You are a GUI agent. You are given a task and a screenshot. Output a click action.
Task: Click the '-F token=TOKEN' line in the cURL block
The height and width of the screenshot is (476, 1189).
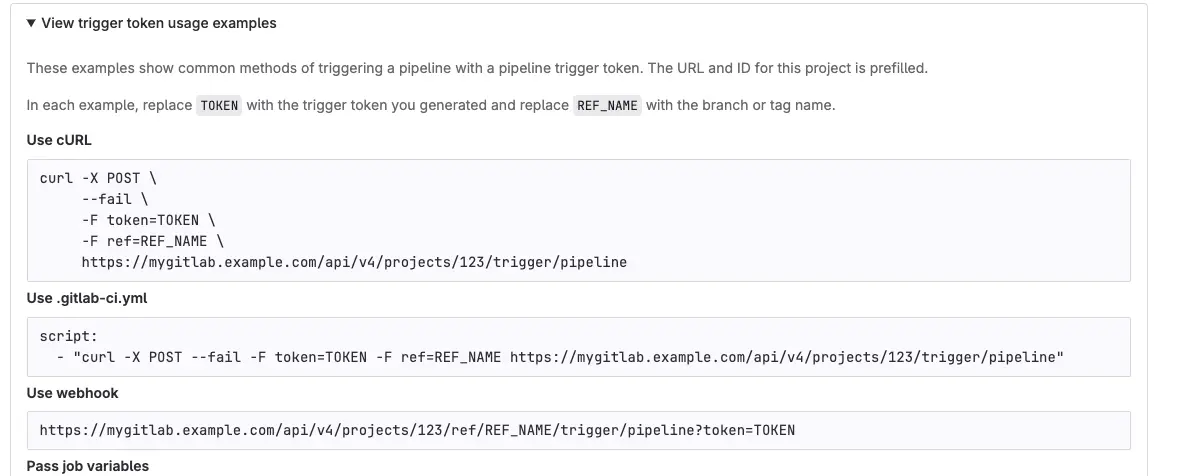[149, 221]
